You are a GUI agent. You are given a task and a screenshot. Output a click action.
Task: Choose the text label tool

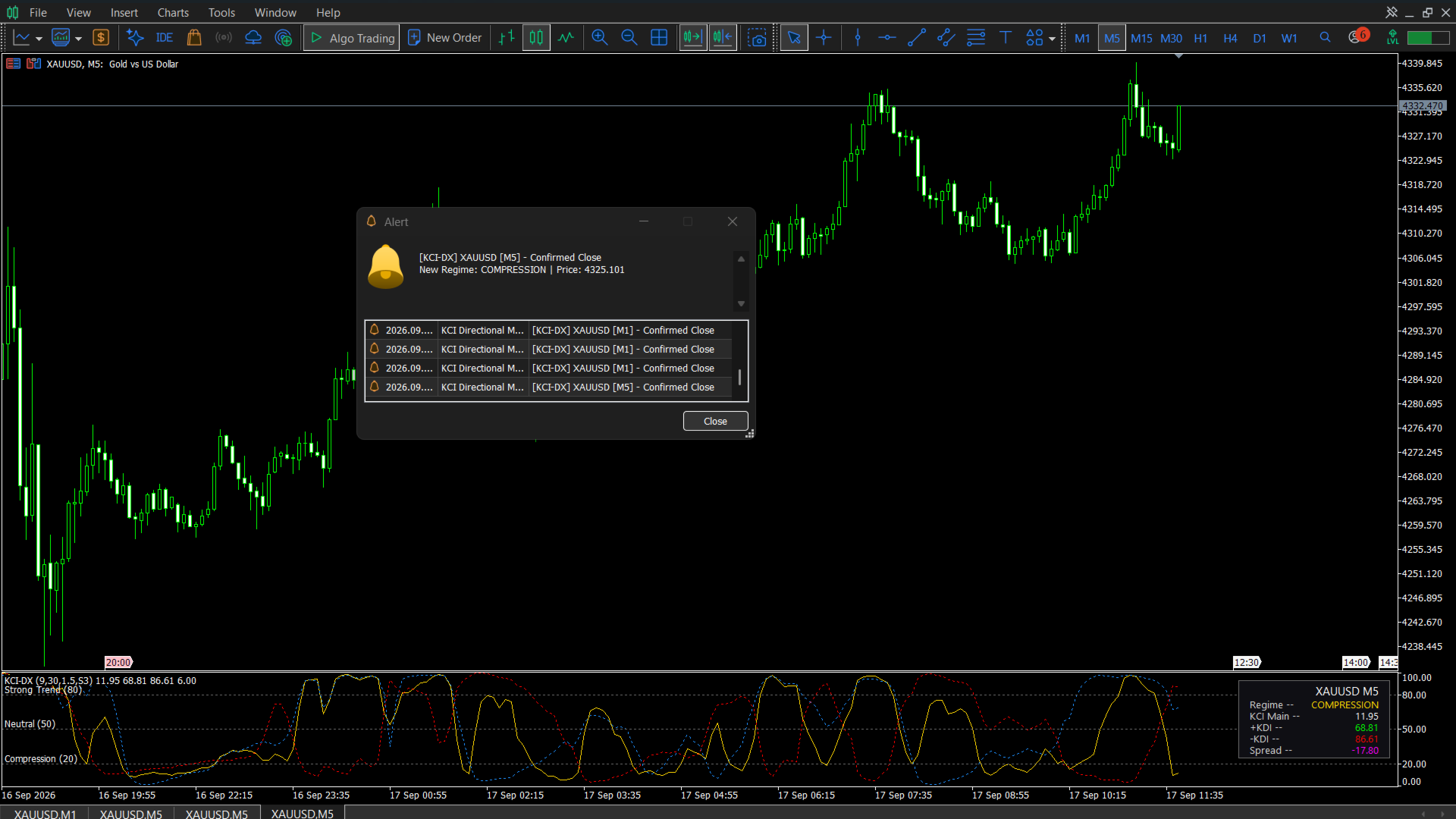1005,38
